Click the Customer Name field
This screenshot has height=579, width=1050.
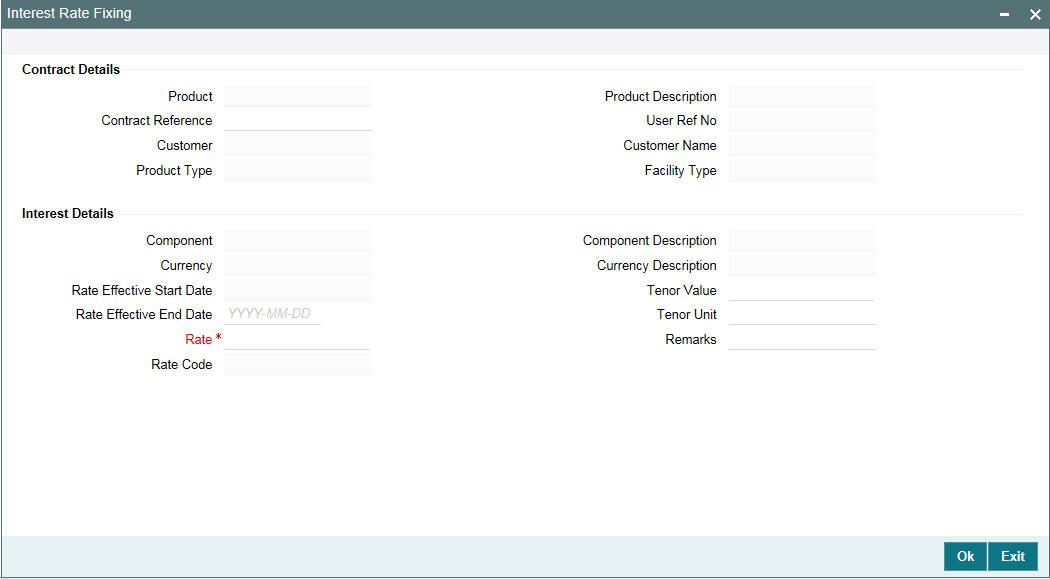coord(802,145)
